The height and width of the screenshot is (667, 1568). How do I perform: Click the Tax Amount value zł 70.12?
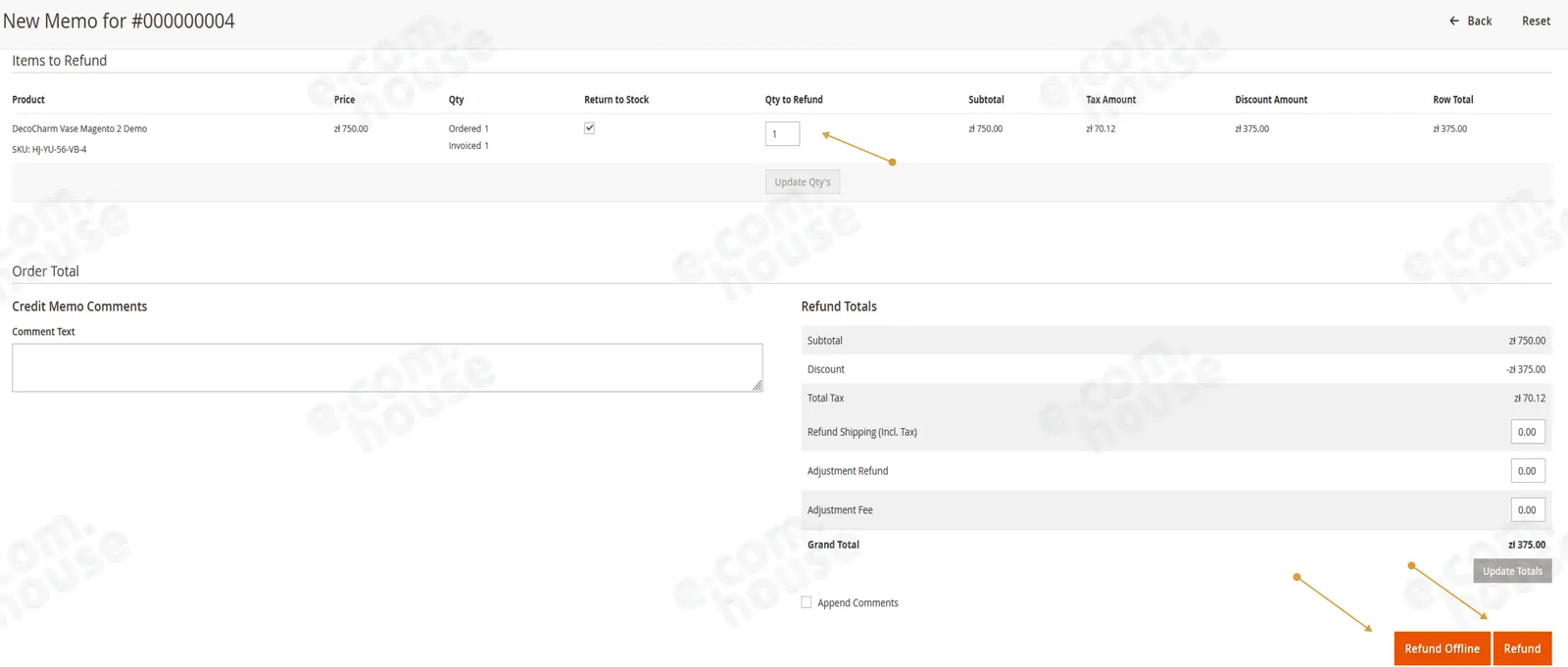1101,128
